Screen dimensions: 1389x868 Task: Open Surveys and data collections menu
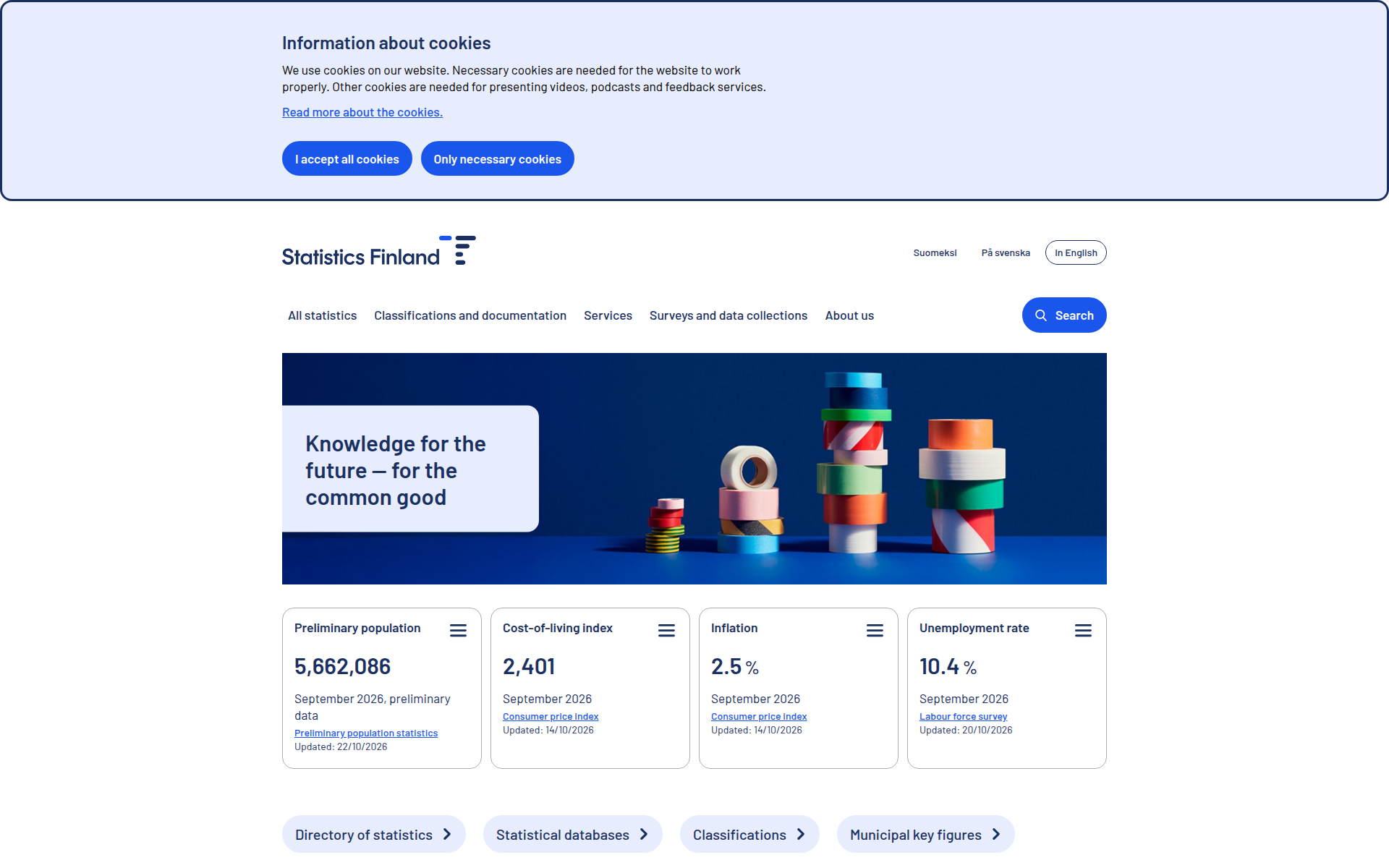(729, 315)
